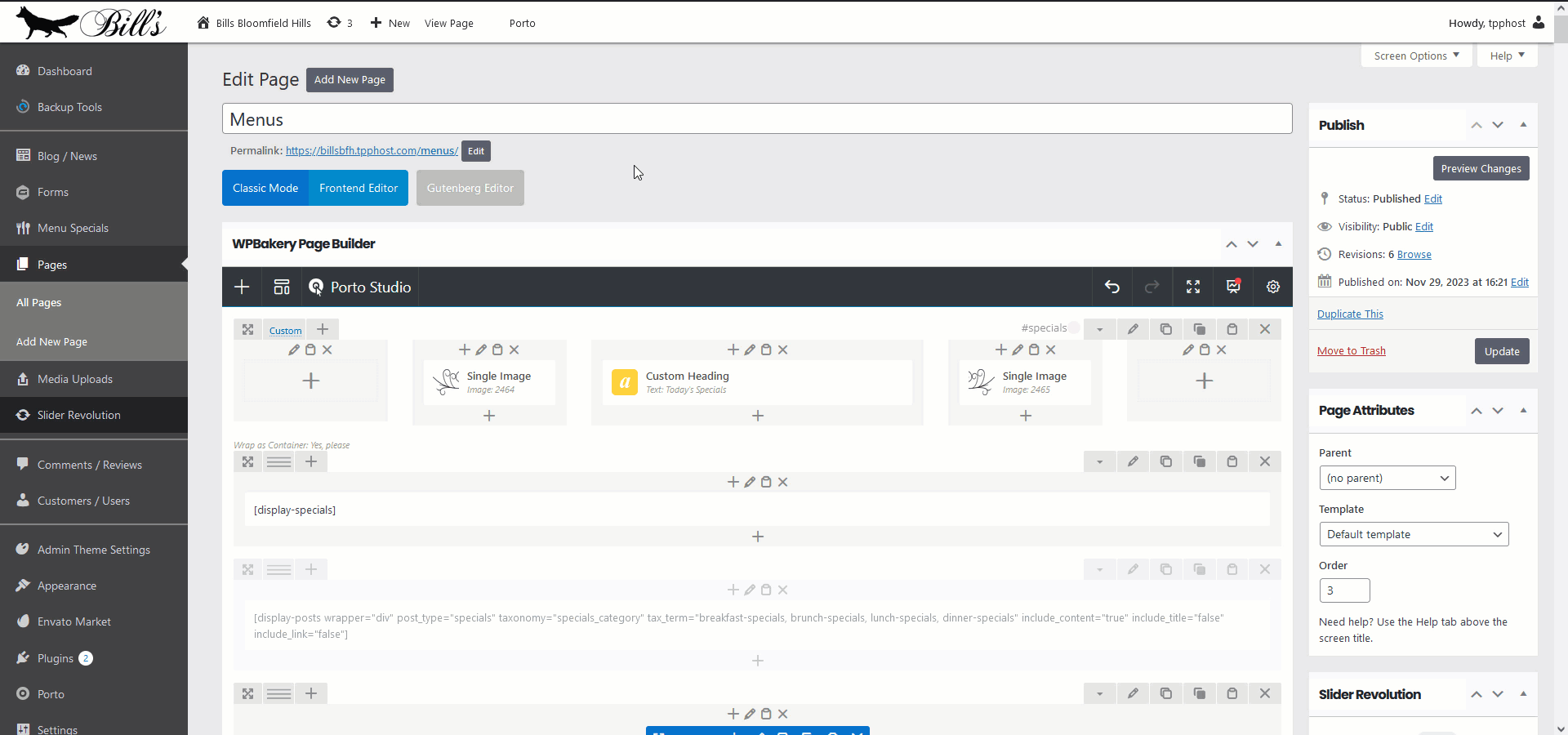Paste element using the clipboard icon
Image resolution: width=1568 pixels, height=735 pixels.
[1232, 329]
